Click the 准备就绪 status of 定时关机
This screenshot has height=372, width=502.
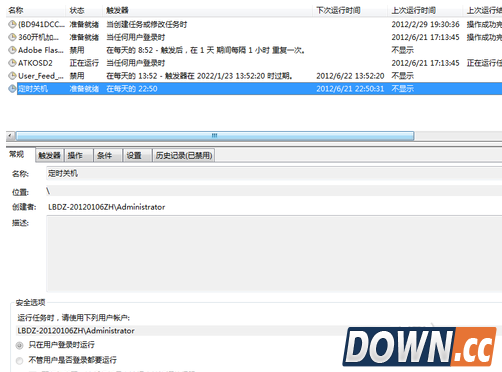(84, 89)
